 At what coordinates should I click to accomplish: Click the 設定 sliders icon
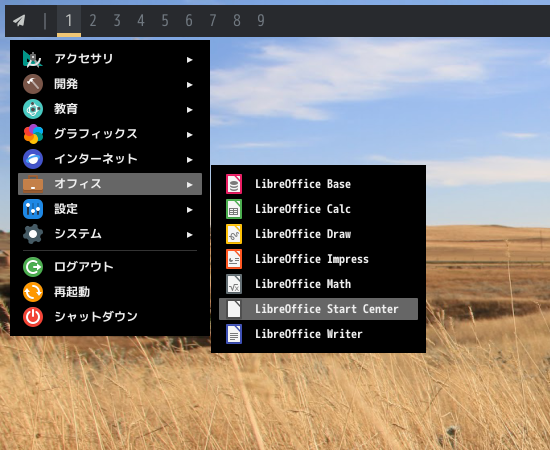(x=33, y=209)
